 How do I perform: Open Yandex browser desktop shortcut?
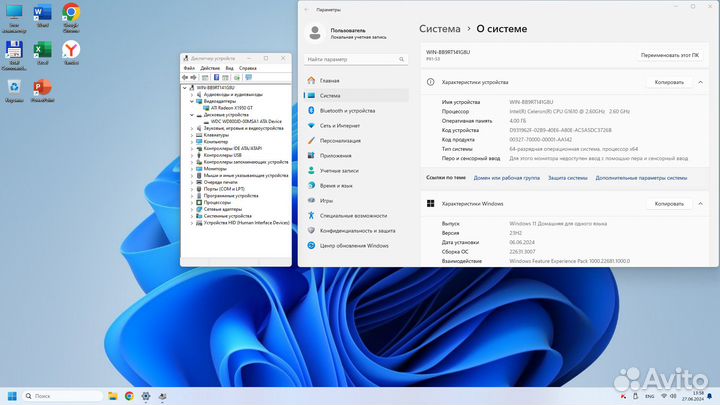tap(71, 53)
